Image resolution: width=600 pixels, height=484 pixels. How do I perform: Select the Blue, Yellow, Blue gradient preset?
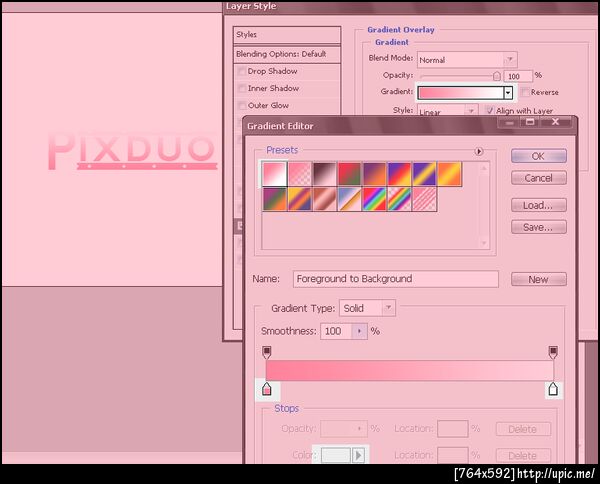[424, 174]
